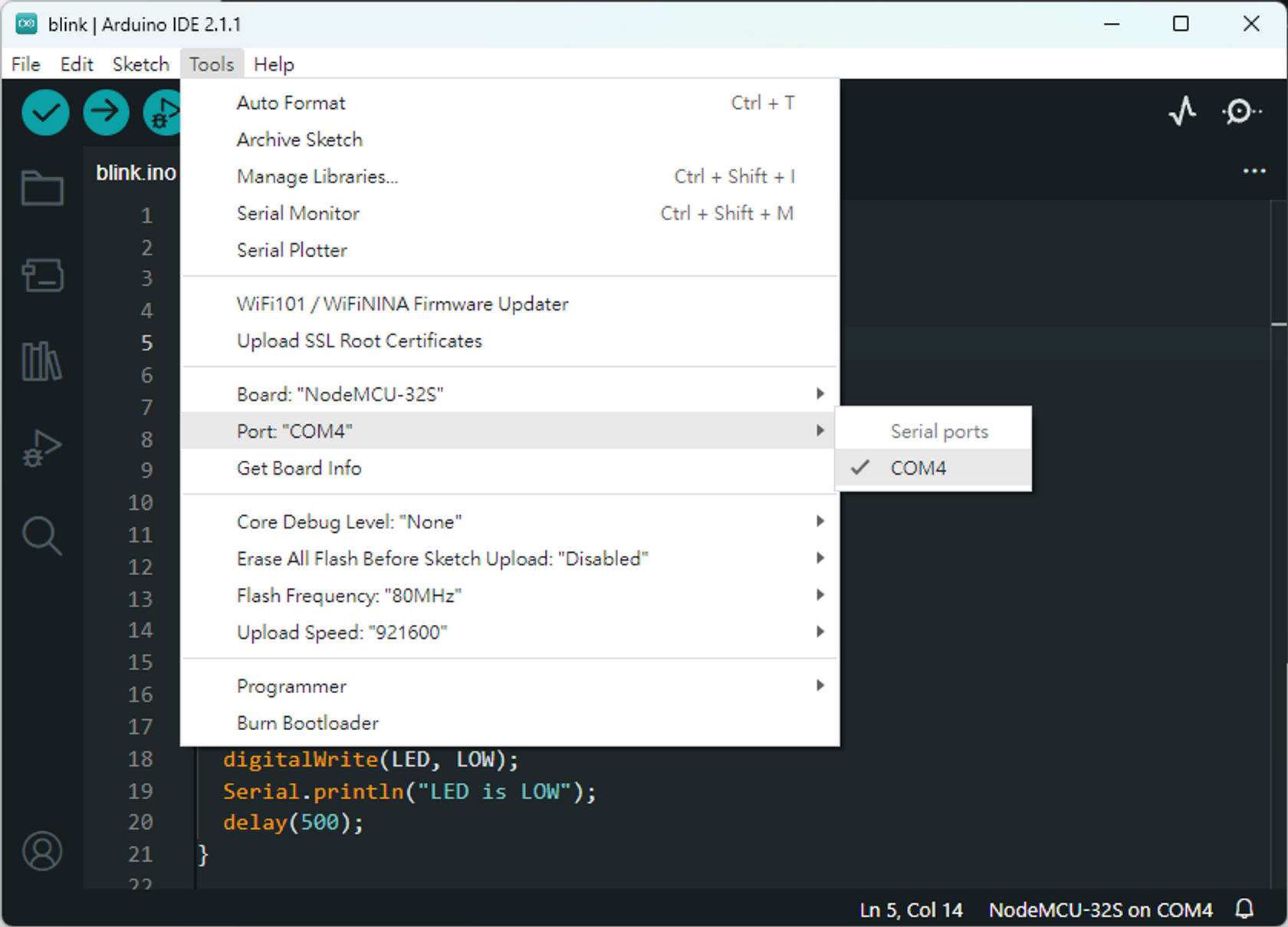This screenshot has width=1288, height=927.
Task: Click Get Board Info
Action: [510, 468]
